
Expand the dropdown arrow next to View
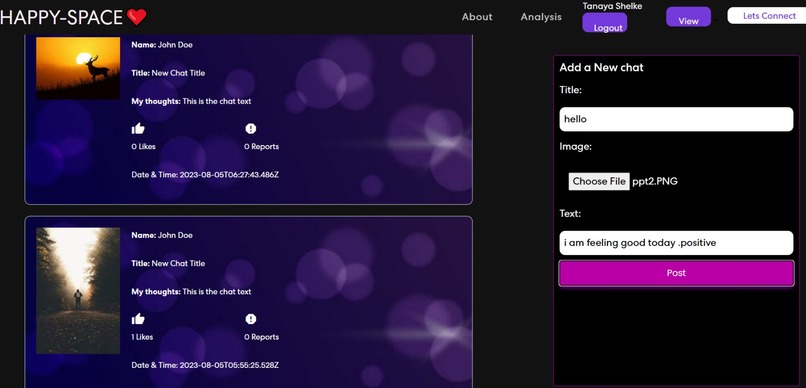[716, 21]
